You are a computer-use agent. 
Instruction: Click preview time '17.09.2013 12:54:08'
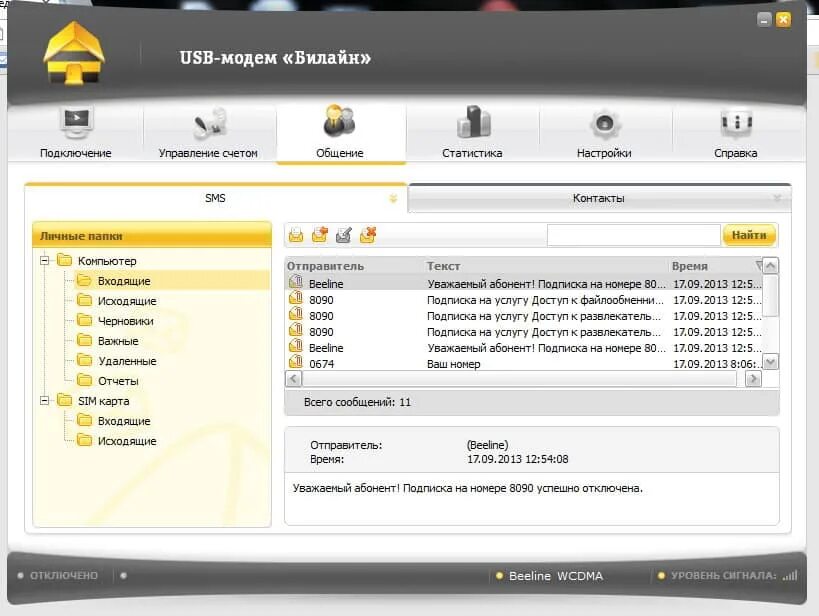(x=518, y=459)
